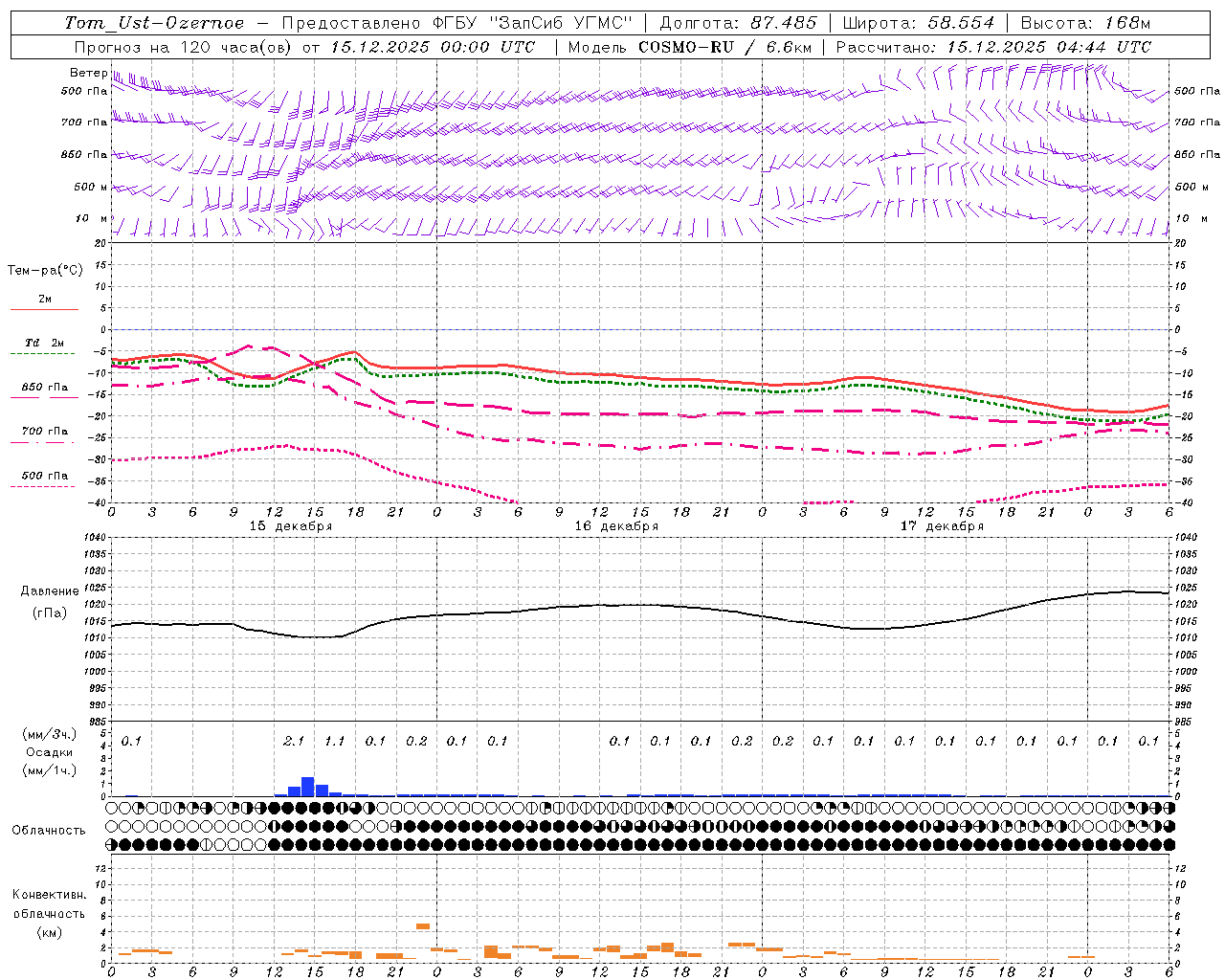Click the "700 гПа" temperature legend entry
1225x980 pixels.
[x=45, y=432]
